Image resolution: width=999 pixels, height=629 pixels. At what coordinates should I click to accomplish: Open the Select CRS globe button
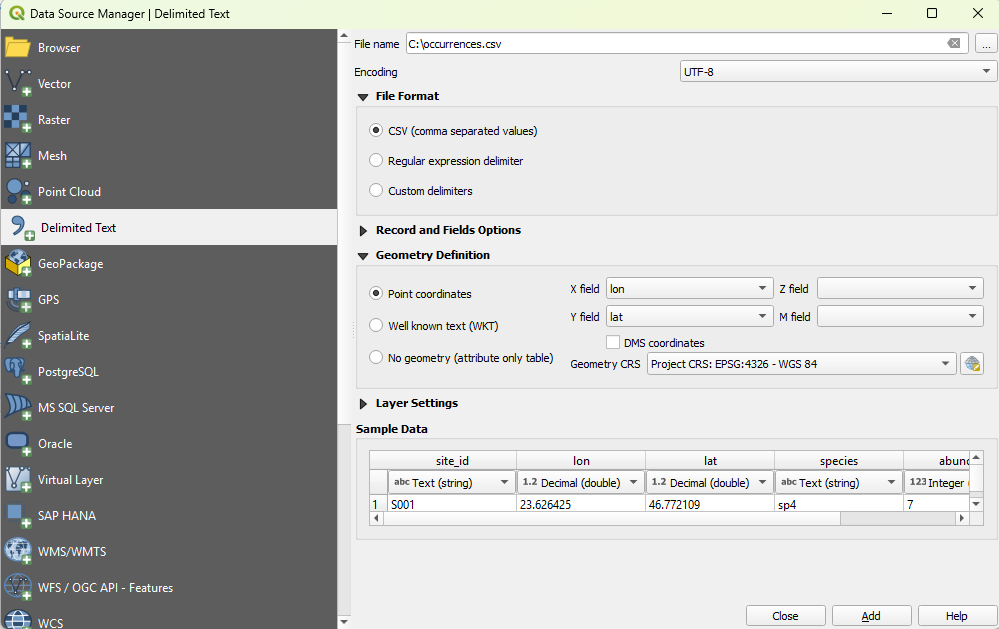[972, 364]
